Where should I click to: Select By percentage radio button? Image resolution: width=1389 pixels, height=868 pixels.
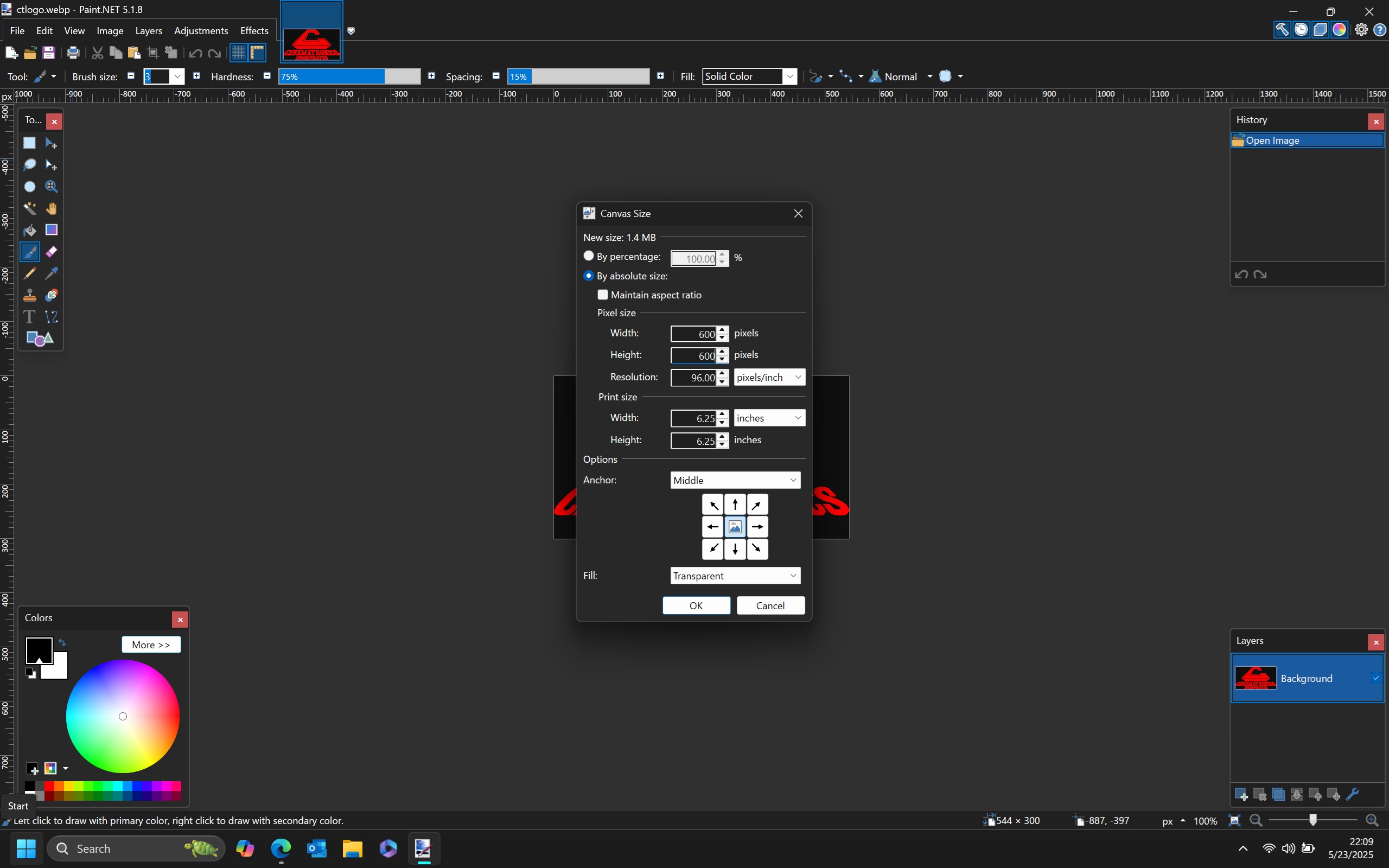(x=588, y=256)
